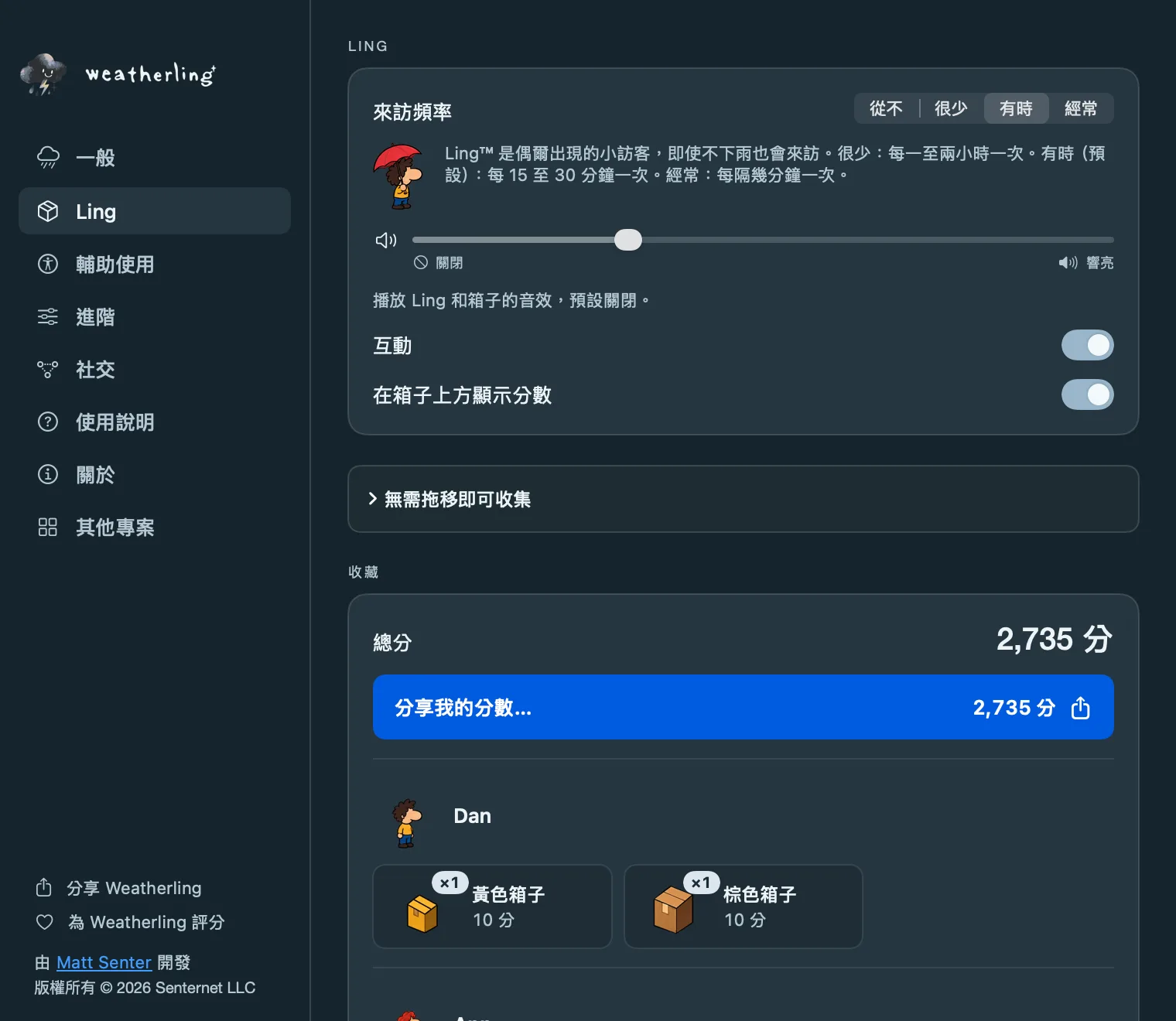1176x1021 pixels.
Task: Choose the 經常 frequency option
Action: [1081, 108]
